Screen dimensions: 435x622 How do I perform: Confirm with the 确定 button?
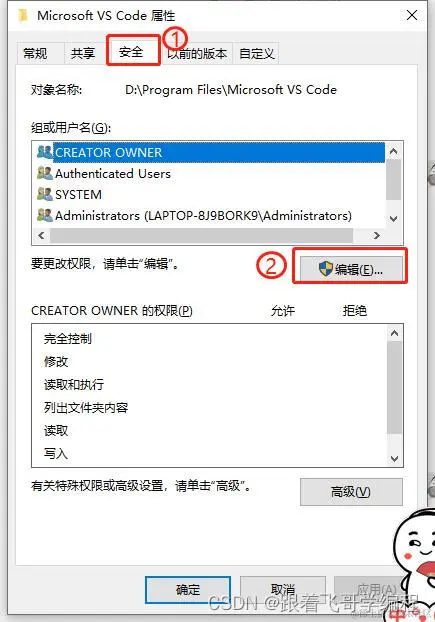click(188, 589)
